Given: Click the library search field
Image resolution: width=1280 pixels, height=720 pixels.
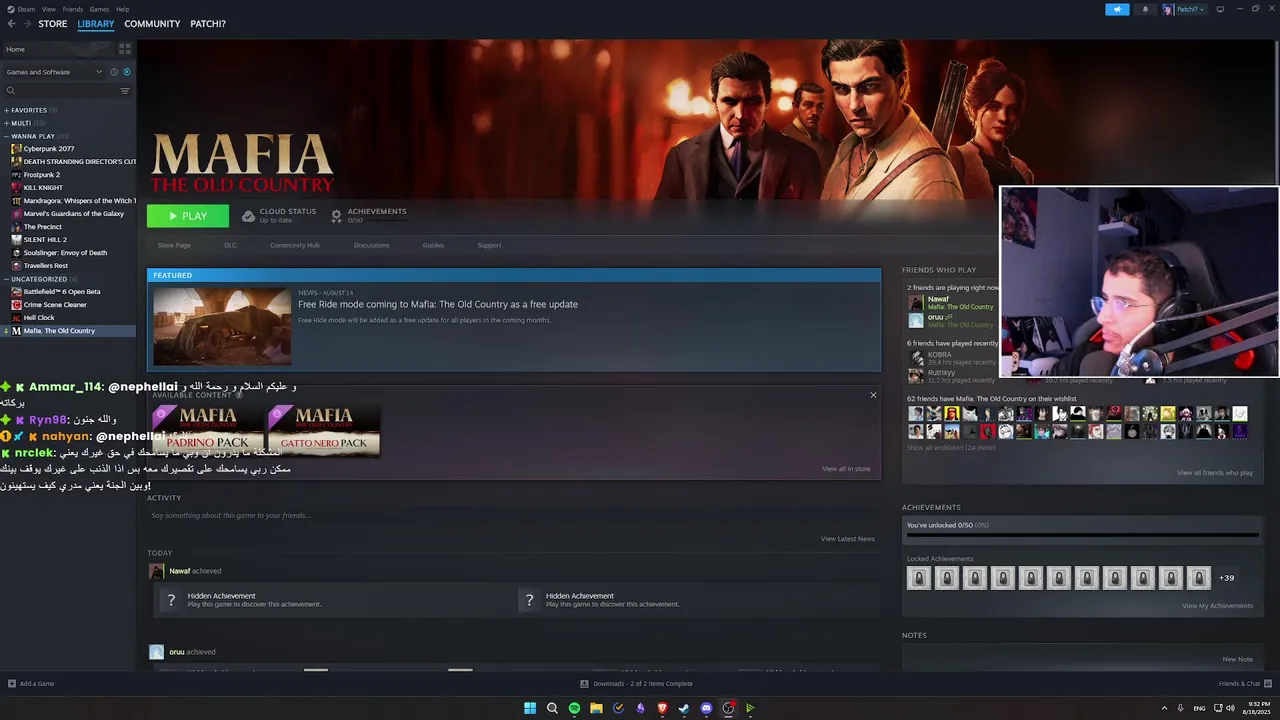Looking at the screenshot, I should 60,91.
